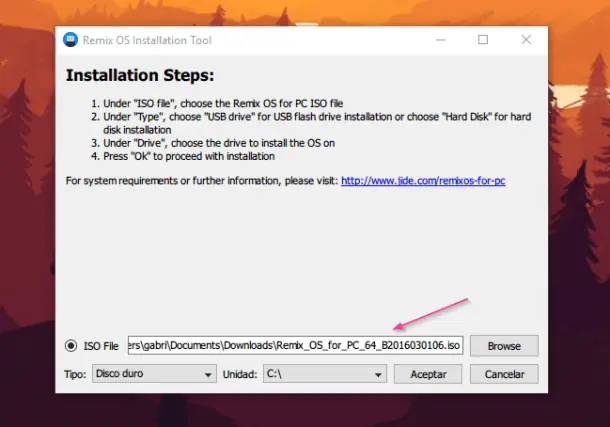Screen dimensions: 610x427
Task: Click the 'Installation Steps:' heading
Action: tap(140, 75)
